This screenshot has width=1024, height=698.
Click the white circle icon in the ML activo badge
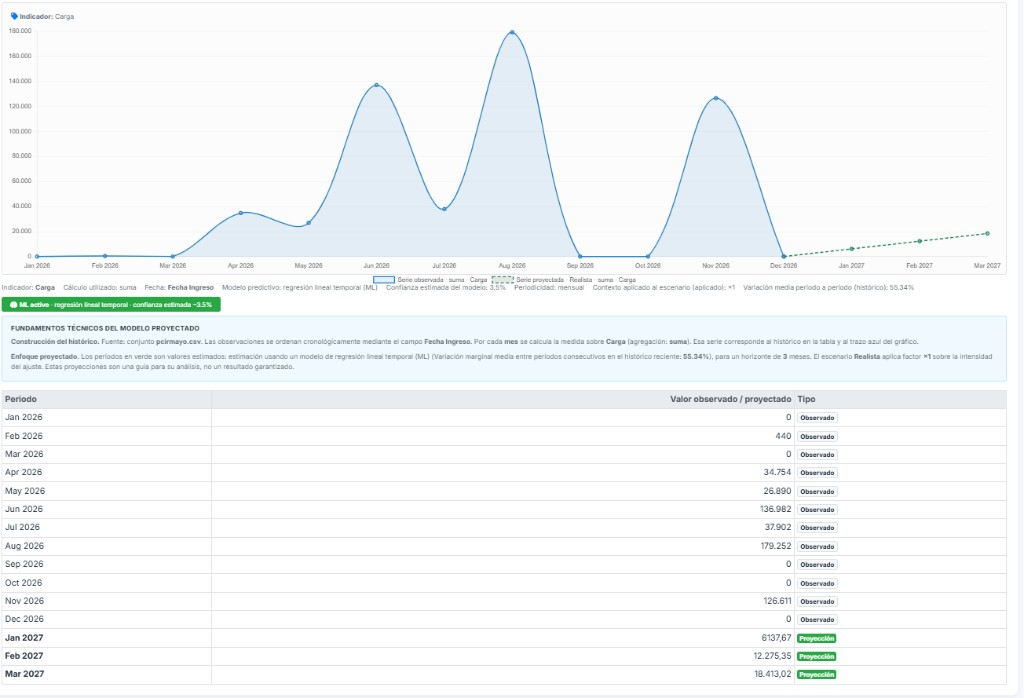14,305
